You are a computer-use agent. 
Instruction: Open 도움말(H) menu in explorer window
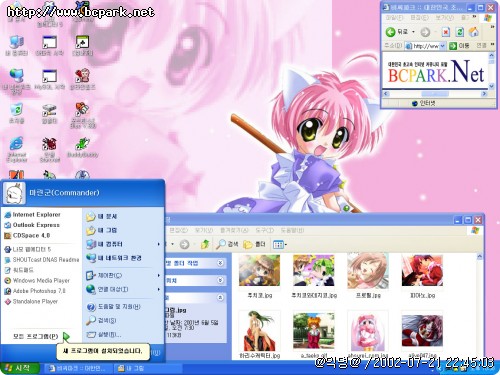click(292, 230)
